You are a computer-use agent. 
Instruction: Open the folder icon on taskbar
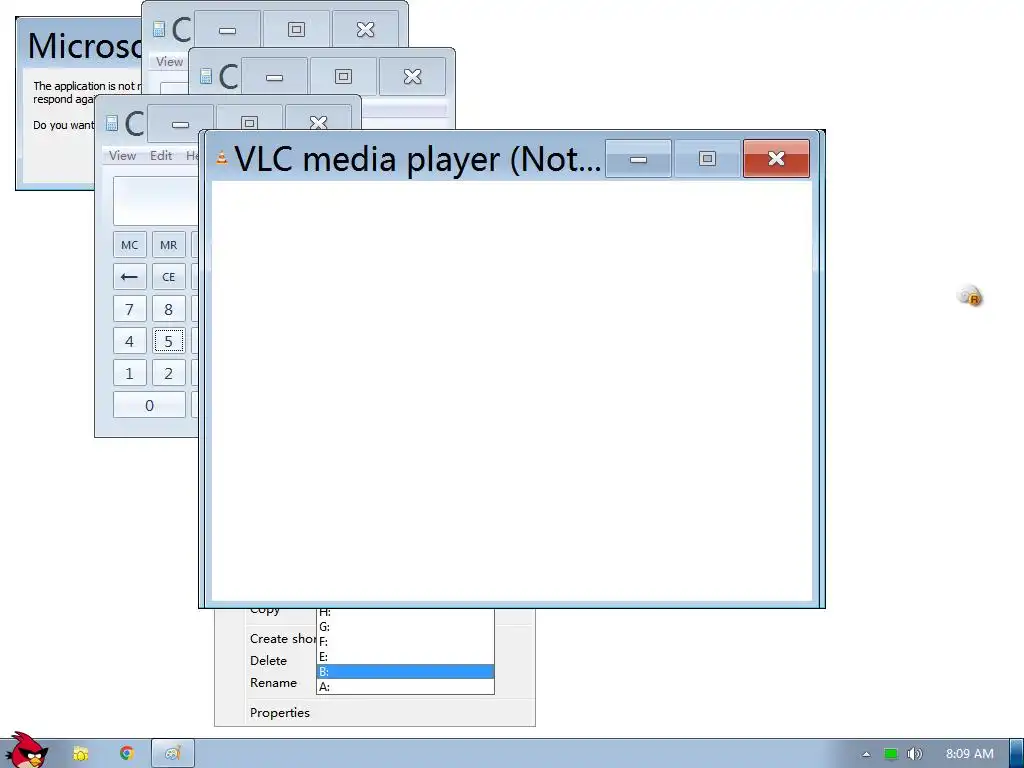80,754
